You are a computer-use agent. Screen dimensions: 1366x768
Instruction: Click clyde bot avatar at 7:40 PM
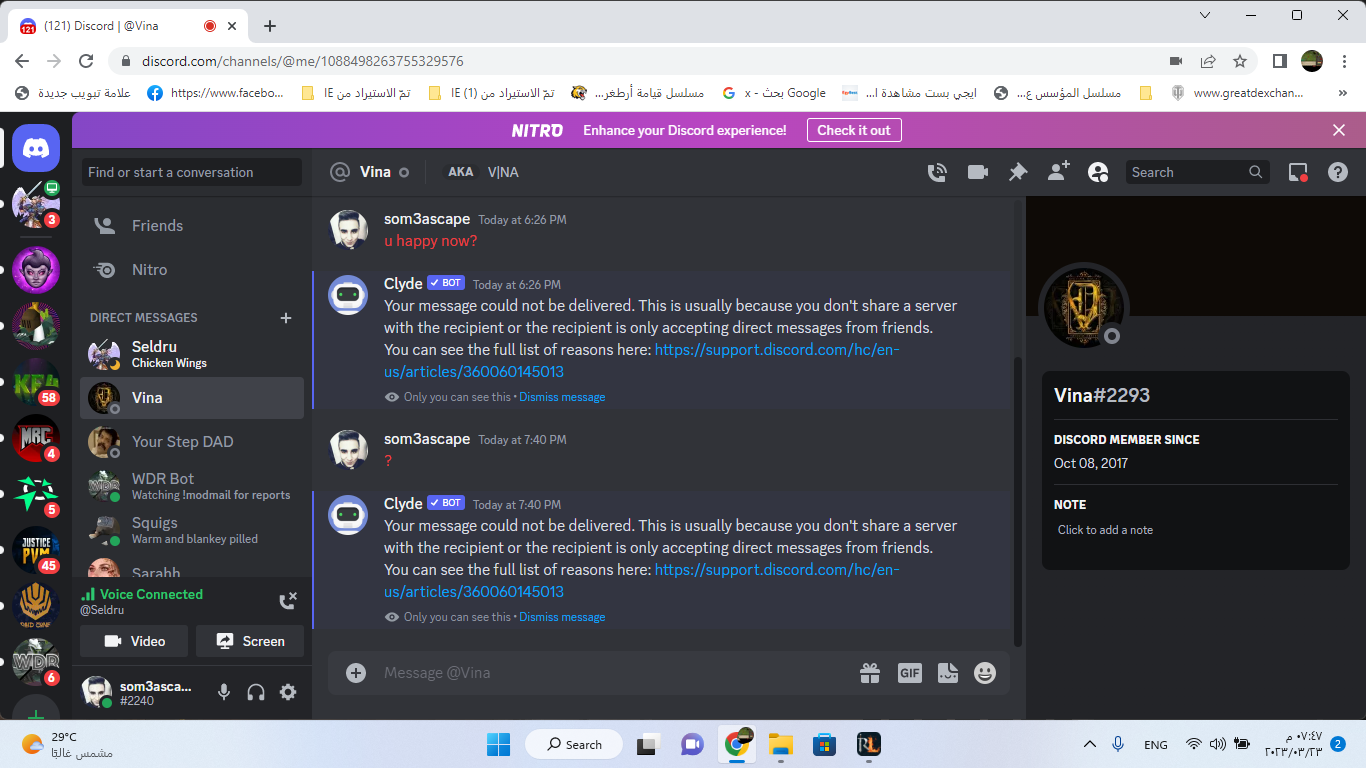tap(348, 514)
